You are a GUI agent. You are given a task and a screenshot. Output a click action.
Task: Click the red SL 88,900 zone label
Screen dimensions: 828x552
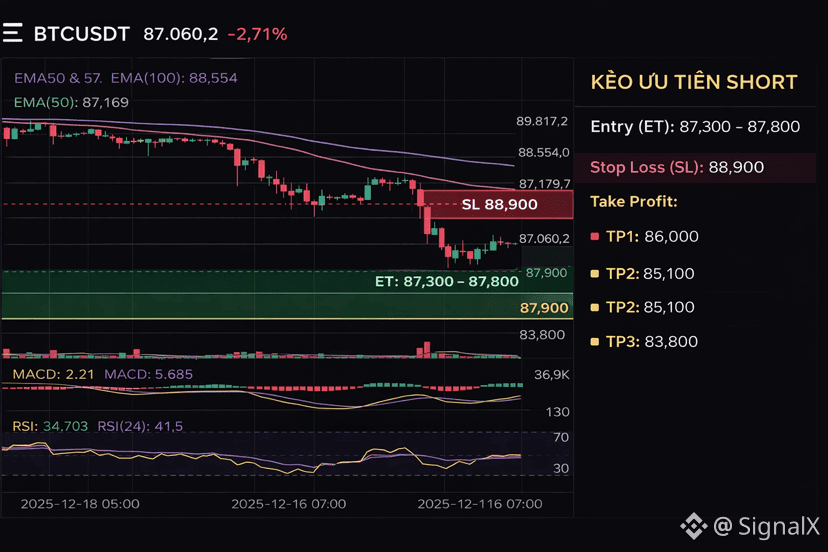click(x=499, y=204)
